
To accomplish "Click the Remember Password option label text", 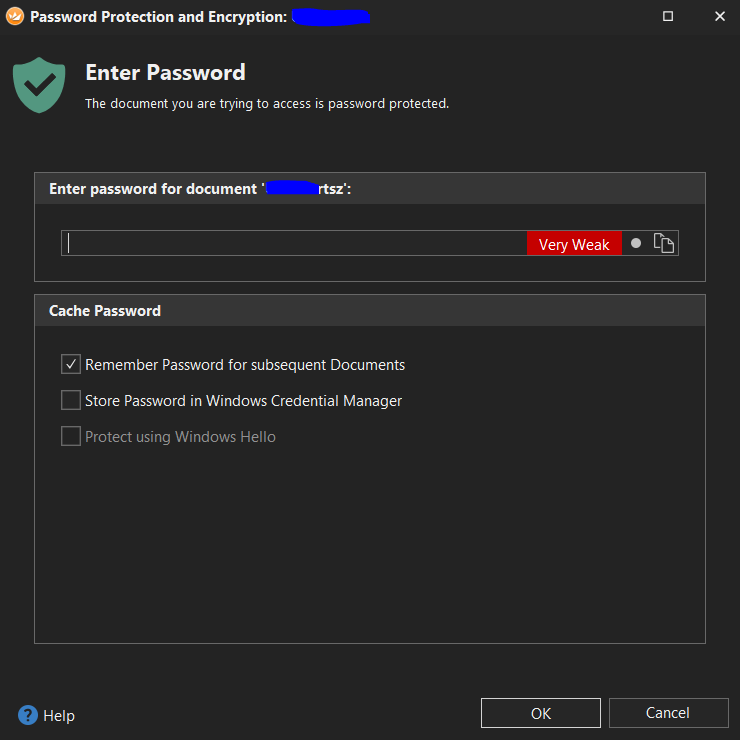I will click(245, 365).
